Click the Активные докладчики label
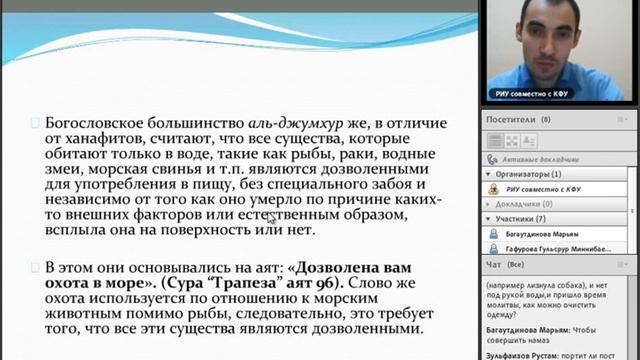Image resolution: width=640 pixels, height=360 pixels. pos(540,160)
